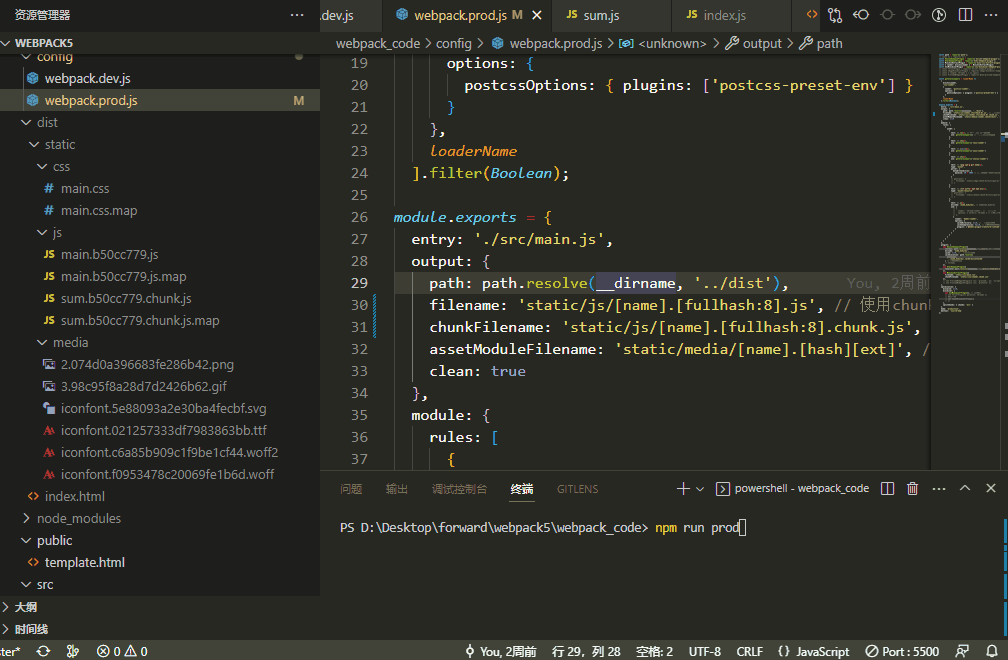The height and width of the screenshot is (660, 1008).
Task: Open the changes compare icon in editor toolbar
Action: [835, 15]
